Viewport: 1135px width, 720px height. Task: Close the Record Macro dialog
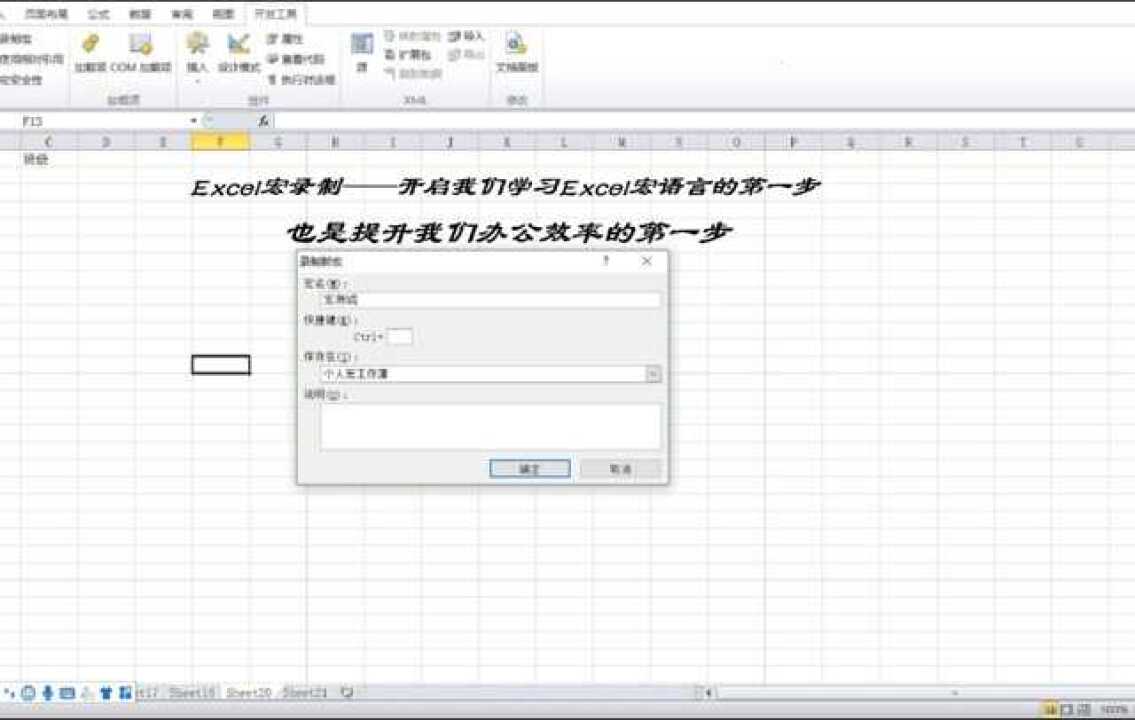[647, 261]
